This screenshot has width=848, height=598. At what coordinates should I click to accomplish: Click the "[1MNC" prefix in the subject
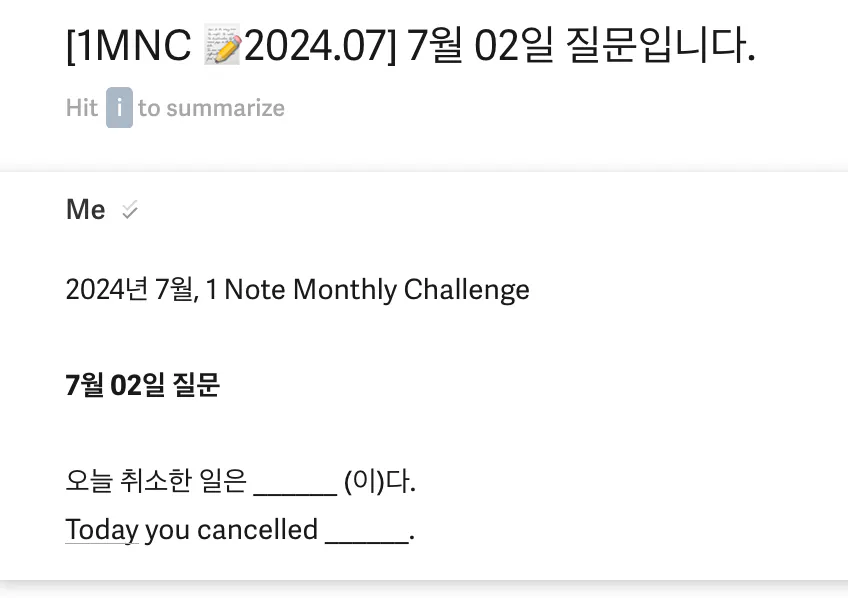tap(129, 45)
